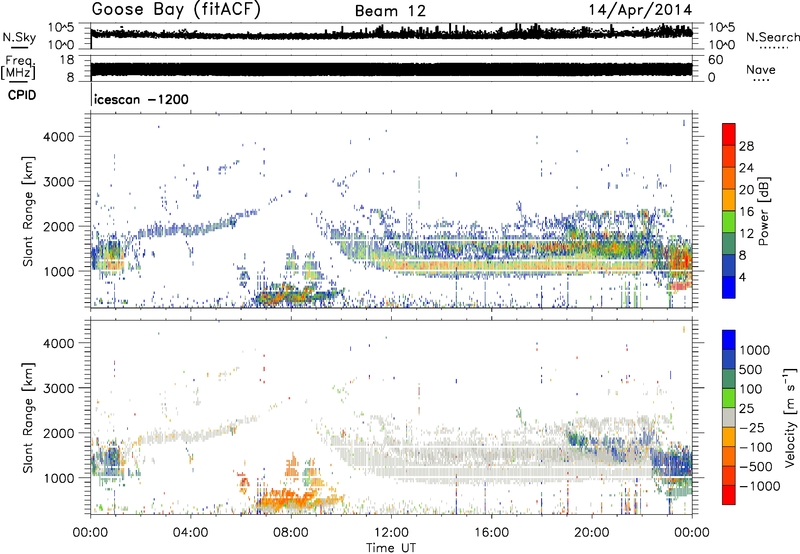Image resolution: width=800 pixels, height=554 pixels.
Task: Click the red bottom of the velocity colorbar
Action: (729, 495)
